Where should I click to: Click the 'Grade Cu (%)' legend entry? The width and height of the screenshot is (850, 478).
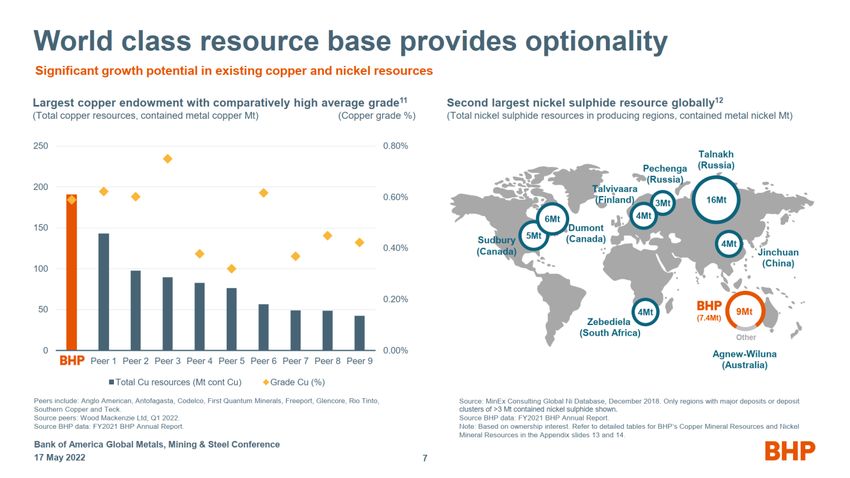click(x=294, y=382)
